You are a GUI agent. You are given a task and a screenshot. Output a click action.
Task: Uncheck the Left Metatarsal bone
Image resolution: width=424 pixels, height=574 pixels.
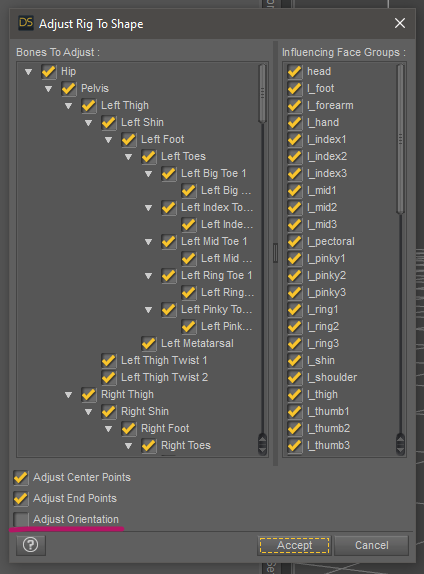[149, 343]
